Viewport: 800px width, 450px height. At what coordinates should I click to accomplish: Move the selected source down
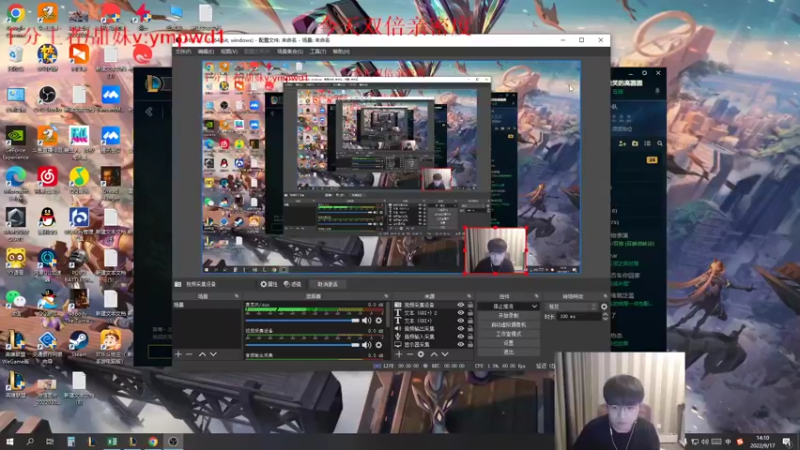click(445, 354)
